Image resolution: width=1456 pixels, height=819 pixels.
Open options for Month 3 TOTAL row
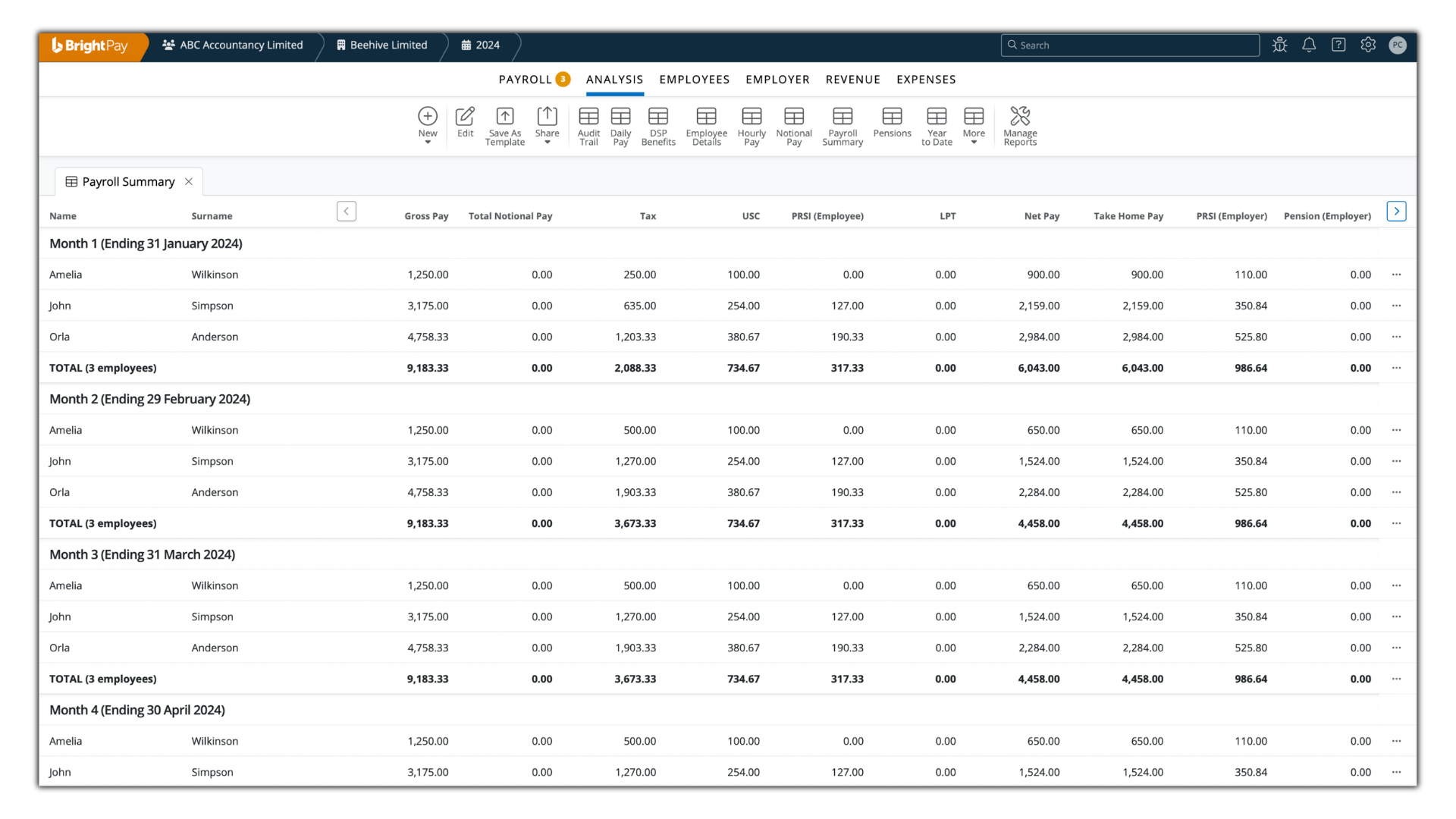coord(1396,679)
